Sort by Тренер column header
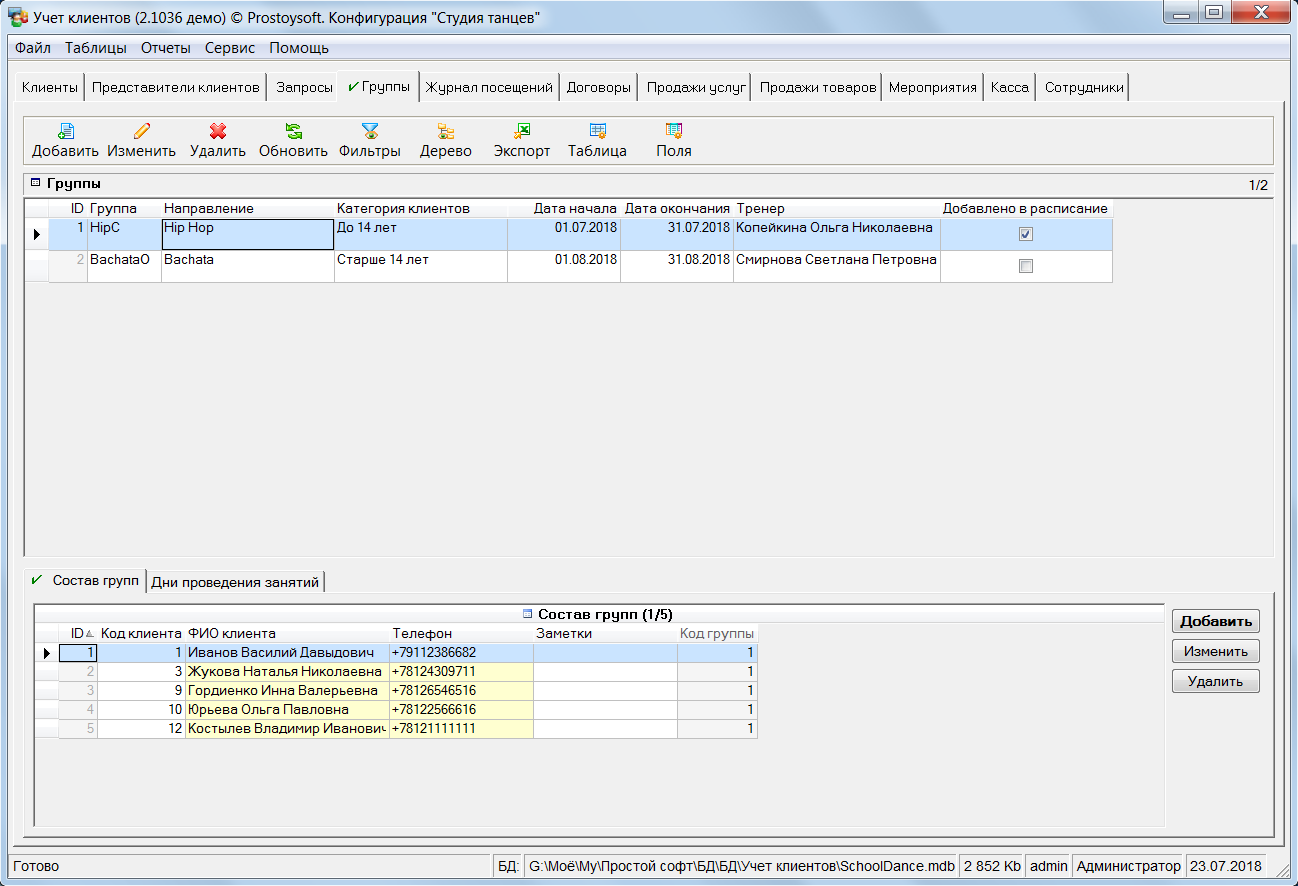The image size is (1298, 886). coord(837,208)
